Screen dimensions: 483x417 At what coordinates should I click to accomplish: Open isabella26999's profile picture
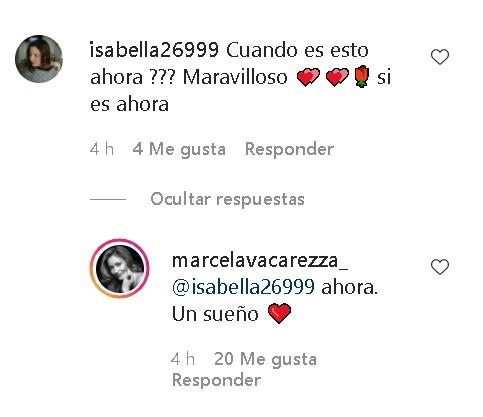[39, 59]
